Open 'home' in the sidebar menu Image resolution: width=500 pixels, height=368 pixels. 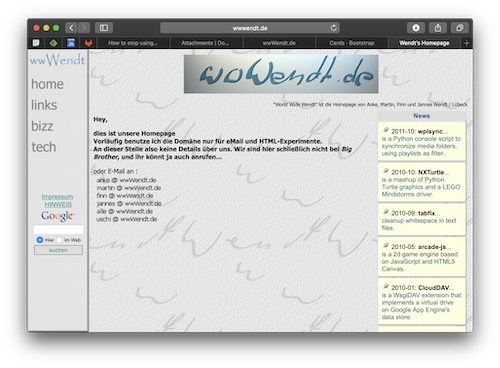[x=47, y=84]
